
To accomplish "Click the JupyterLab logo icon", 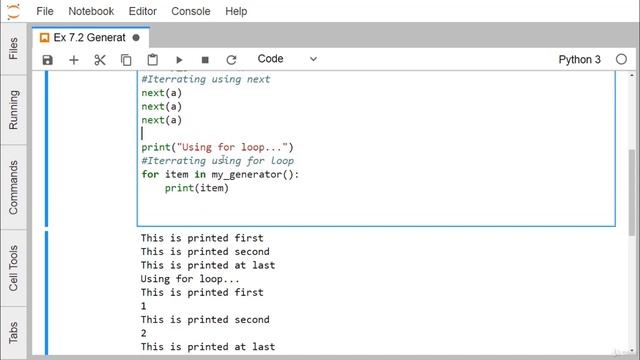I will point(13,11).
